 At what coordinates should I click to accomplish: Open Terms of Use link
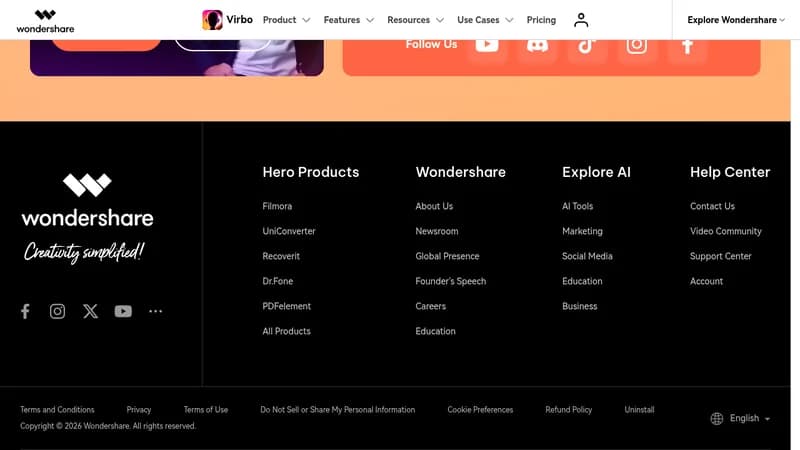click(x=206, y=410)
